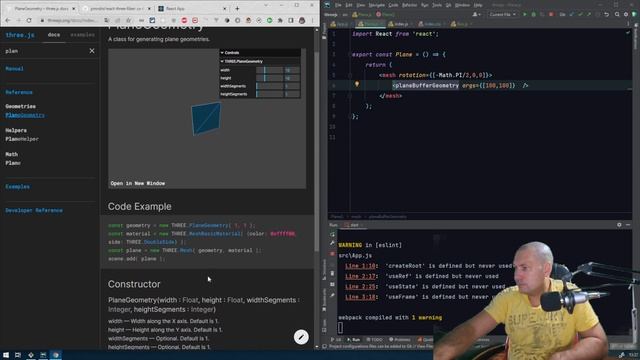Open Run panel settings gear
Screen dimensions: 640x360
point(619,225)
